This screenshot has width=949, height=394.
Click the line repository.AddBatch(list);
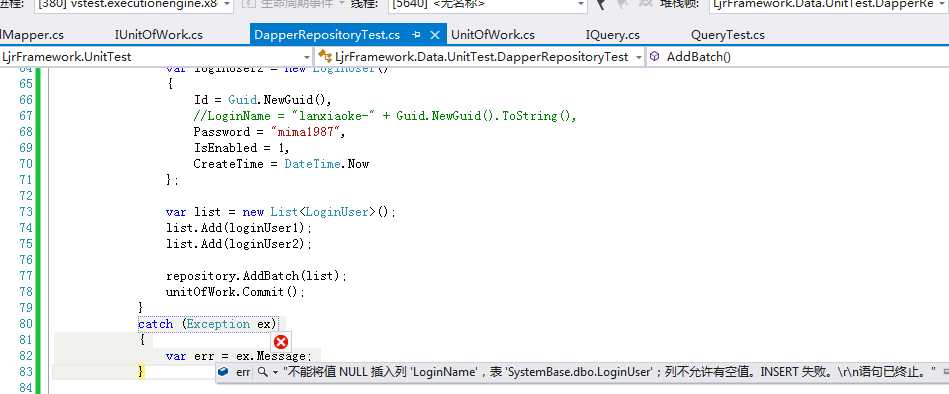(257, 276)
